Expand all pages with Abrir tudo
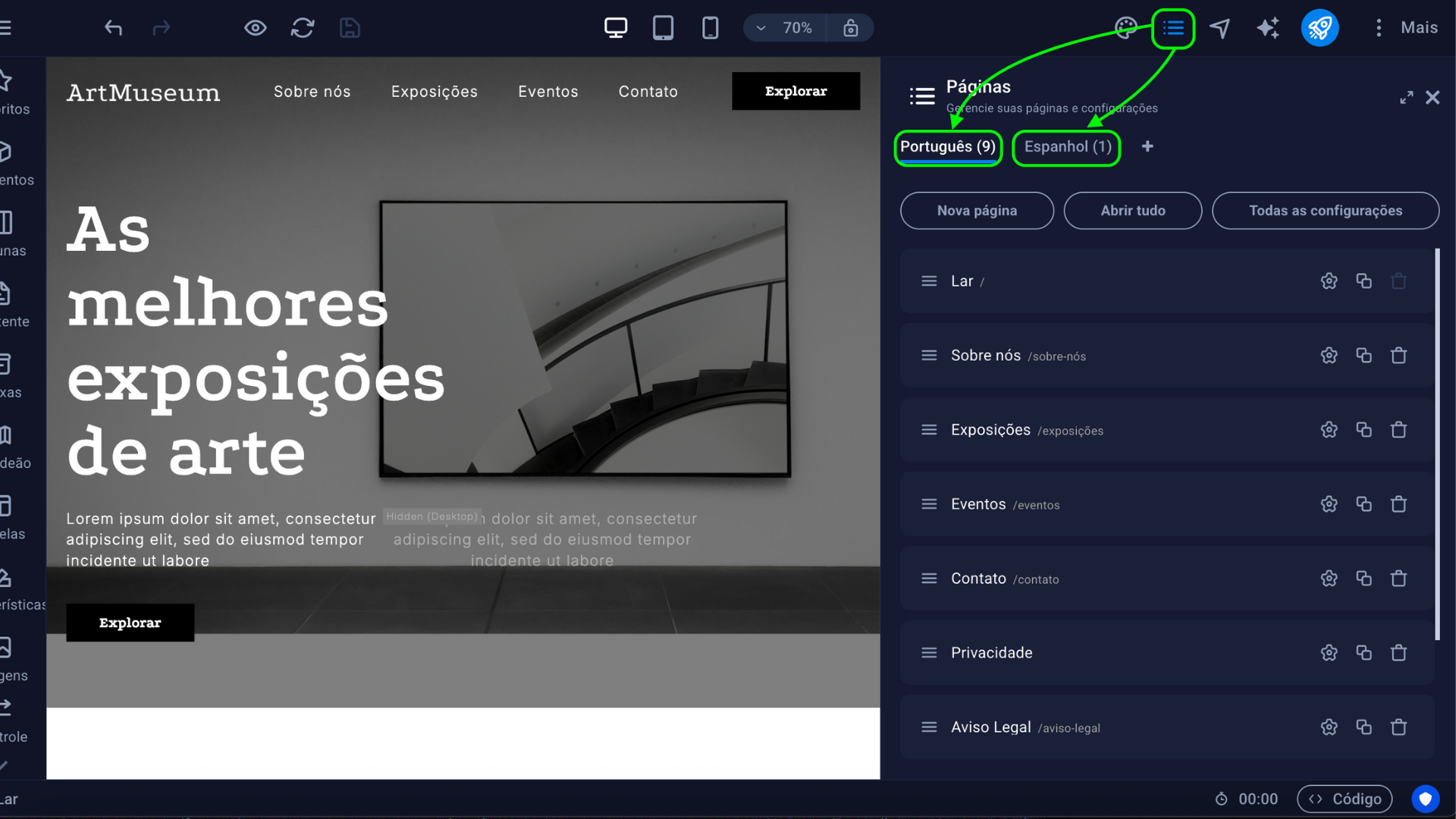Screen dimensions: 1456x819 tap(1133, 211)
